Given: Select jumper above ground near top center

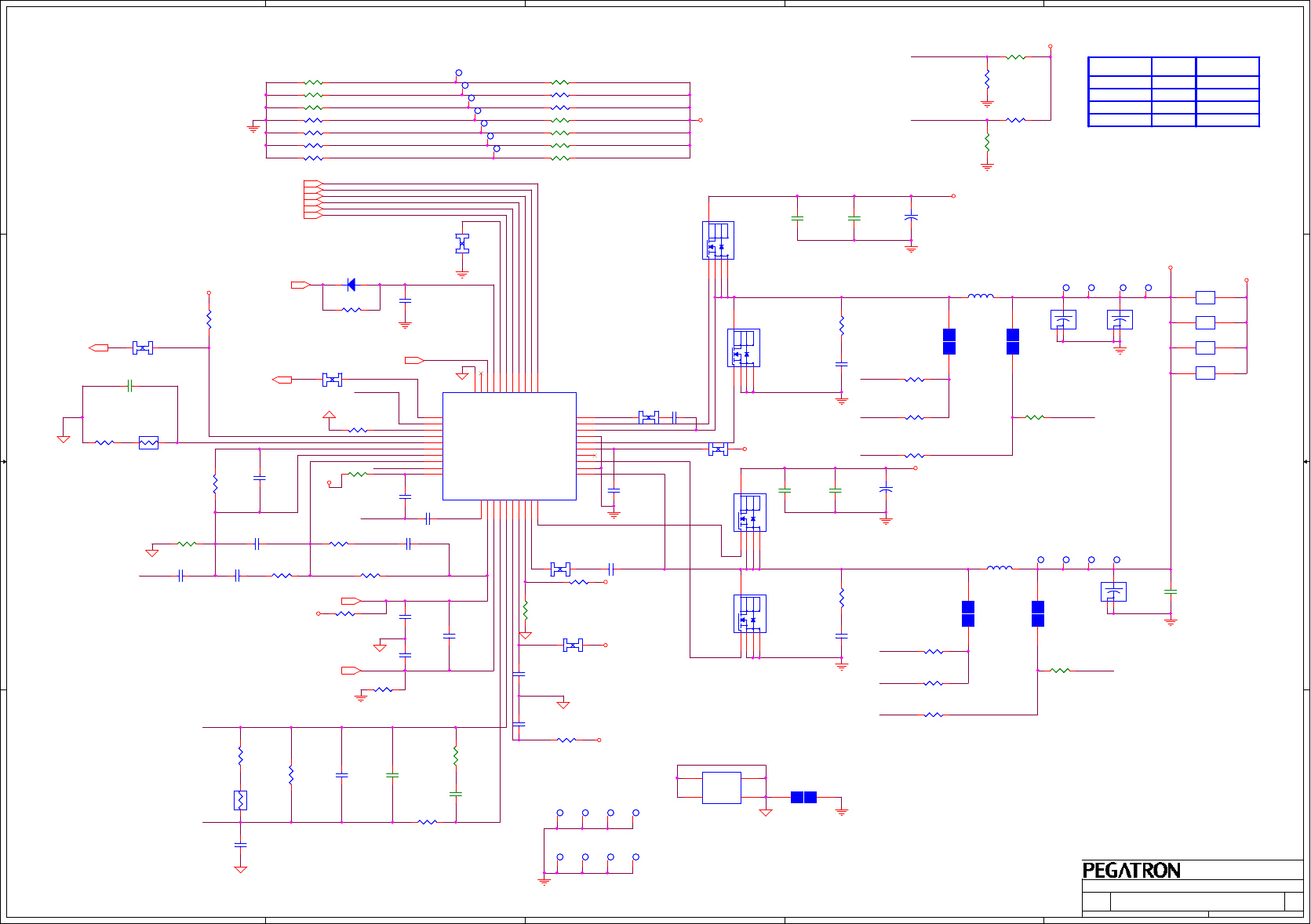Looking at the screenshot, I should 462,243.
